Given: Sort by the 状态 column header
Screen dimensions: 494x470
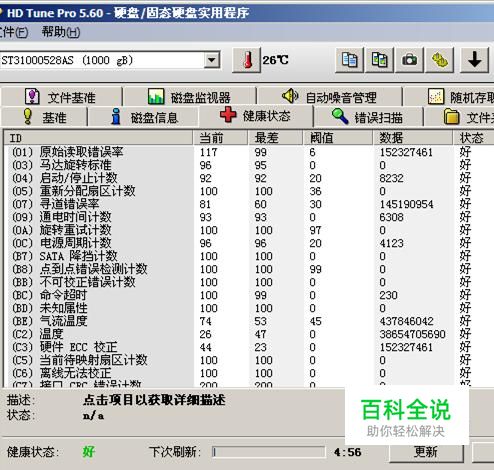Looking at the screenshot, I should pyautogui.click(x=474, y=138).
